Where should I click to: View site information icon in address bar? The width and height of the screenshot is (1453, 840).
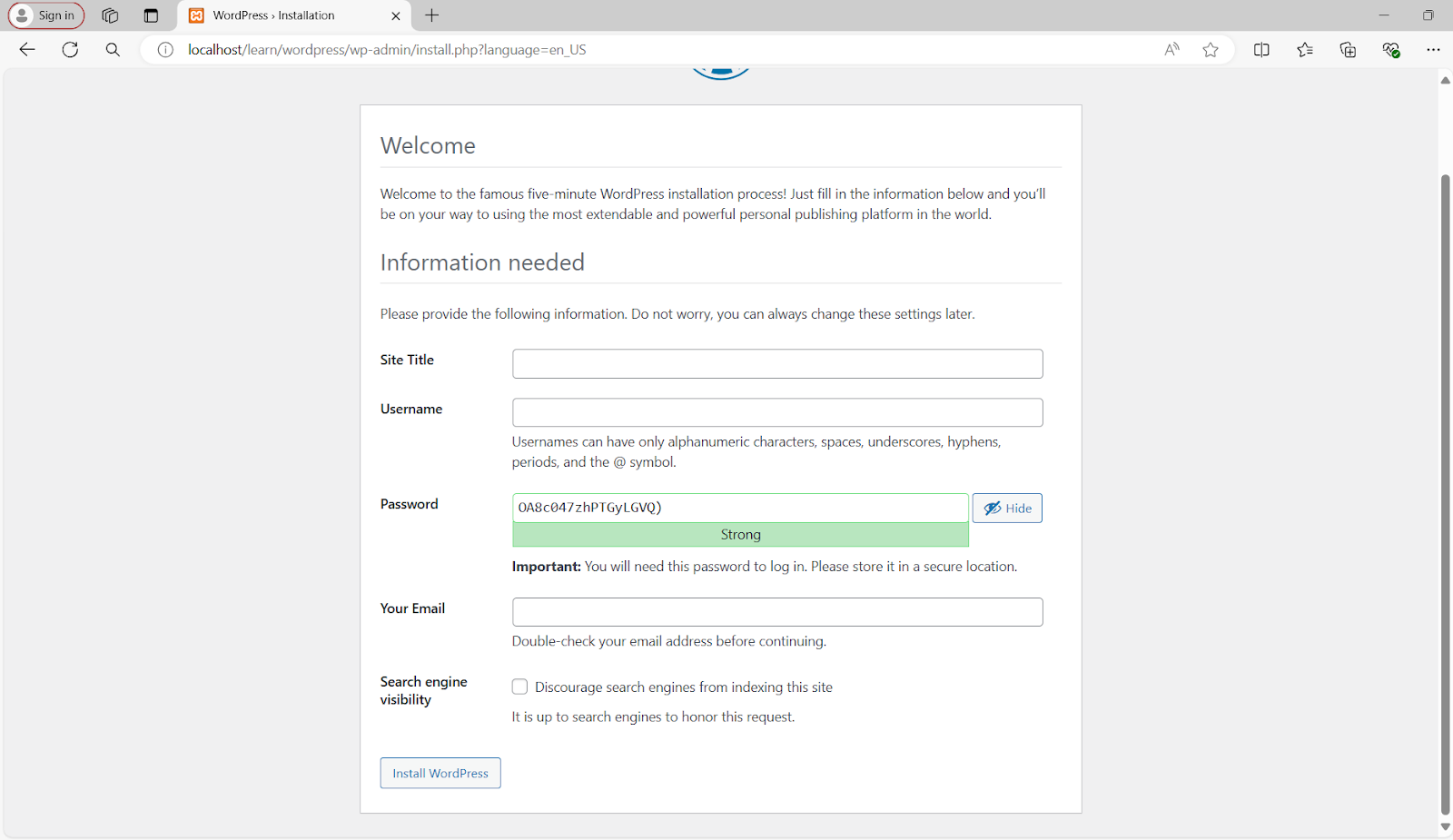click(x=165, y=50)
